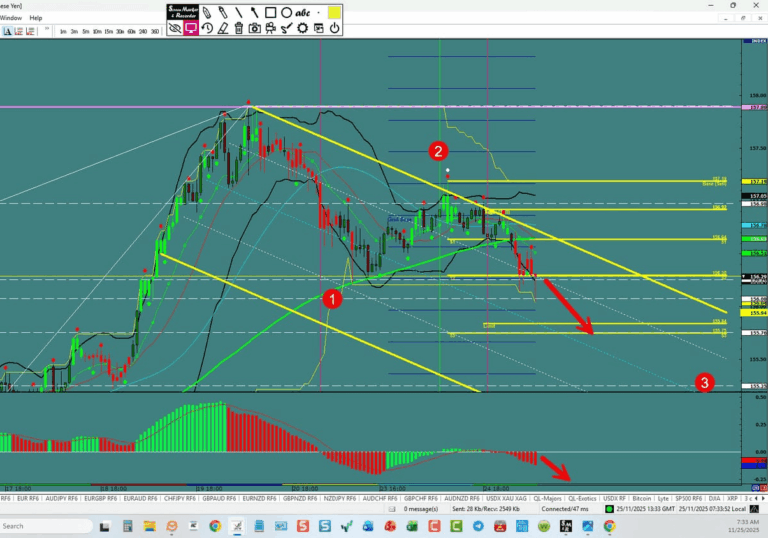768x538 pixels.
Task: Start recording with the video camera icon
Action: point(270,28)
